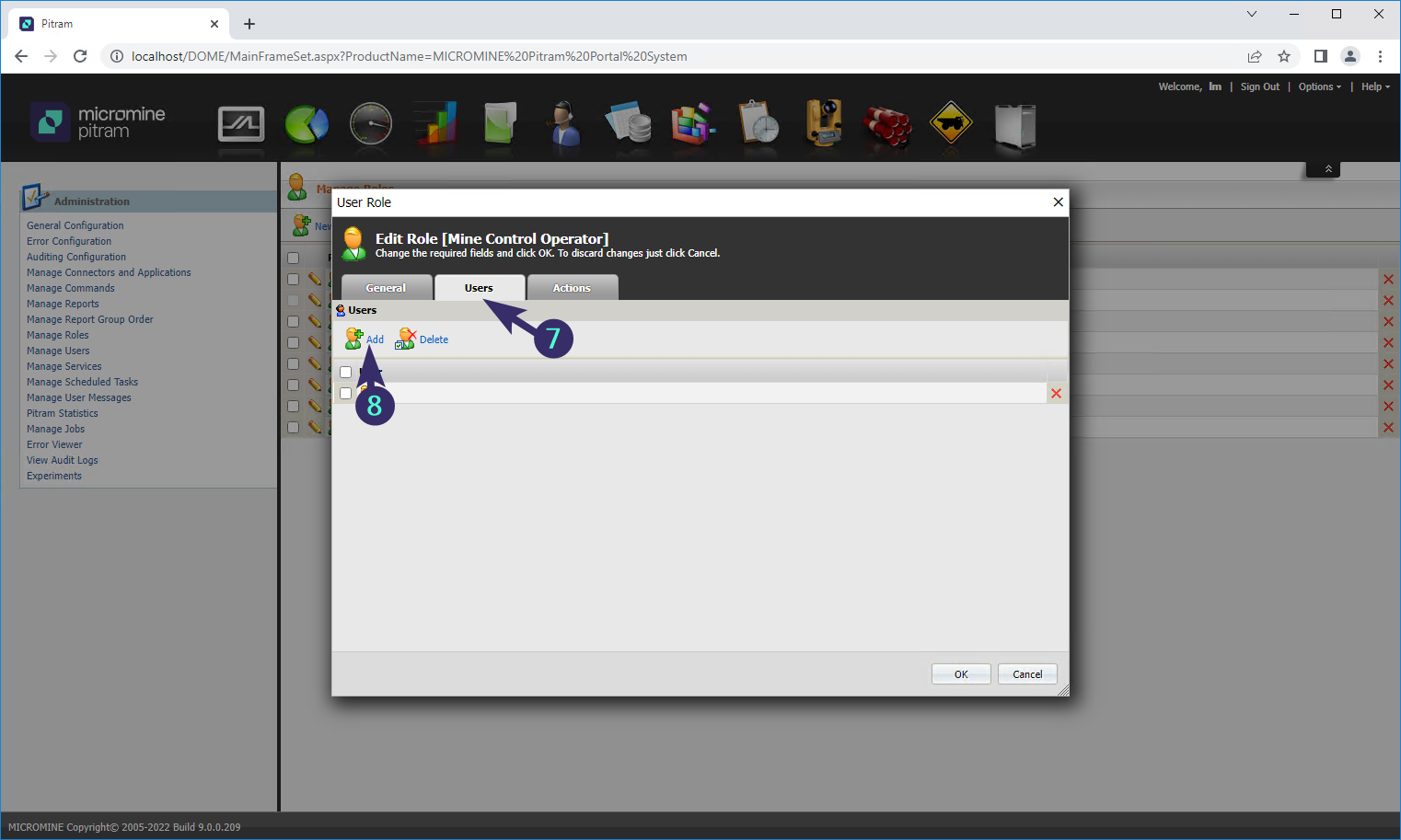Open the headset operator icon

coord(563,124)
